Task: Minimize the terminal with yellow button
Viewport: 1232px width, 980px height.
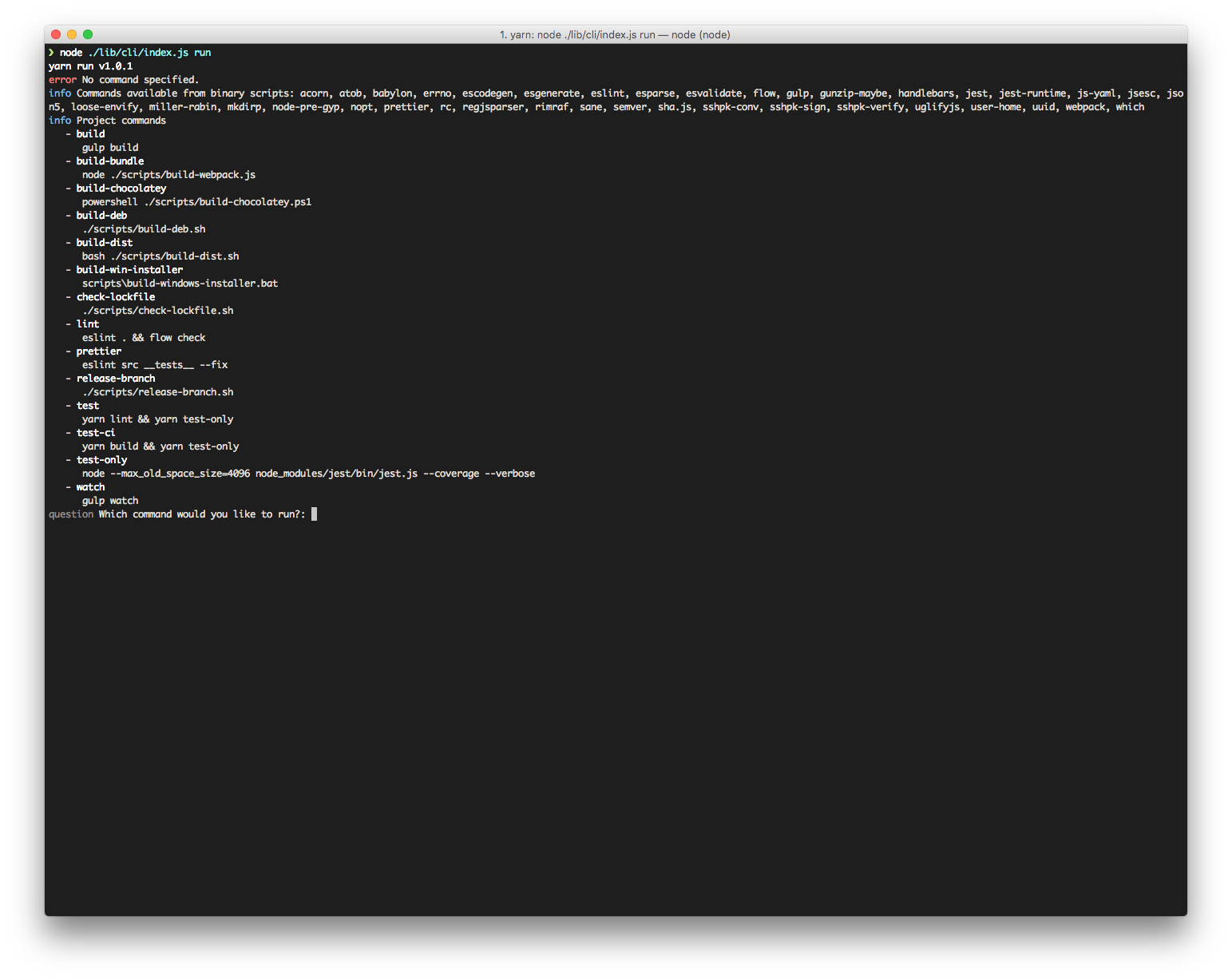Action: point(72,34)
